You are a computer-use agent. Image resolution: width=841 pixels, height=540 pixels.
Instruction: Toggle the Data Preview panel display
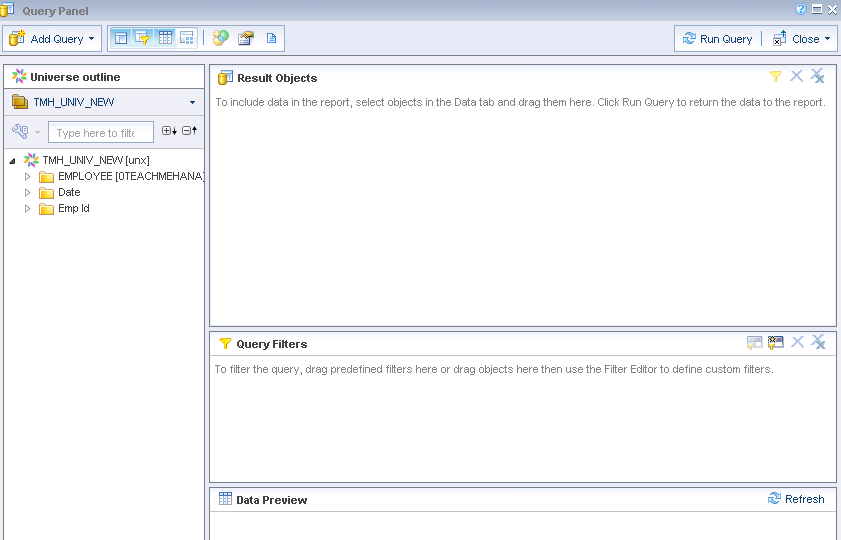pos(165,38)
